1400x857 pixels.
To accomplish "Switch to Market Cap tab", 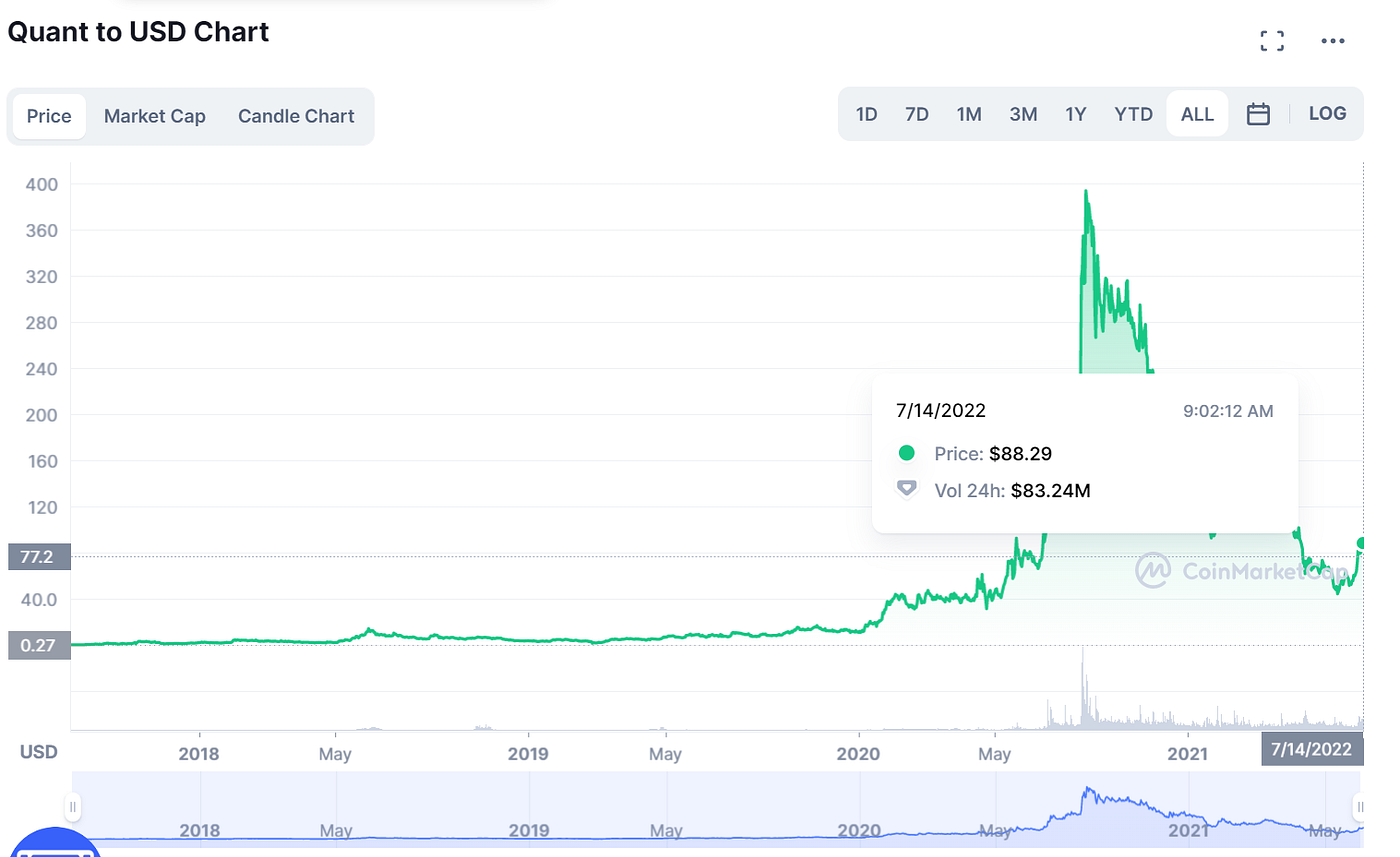I will [155, 116].
